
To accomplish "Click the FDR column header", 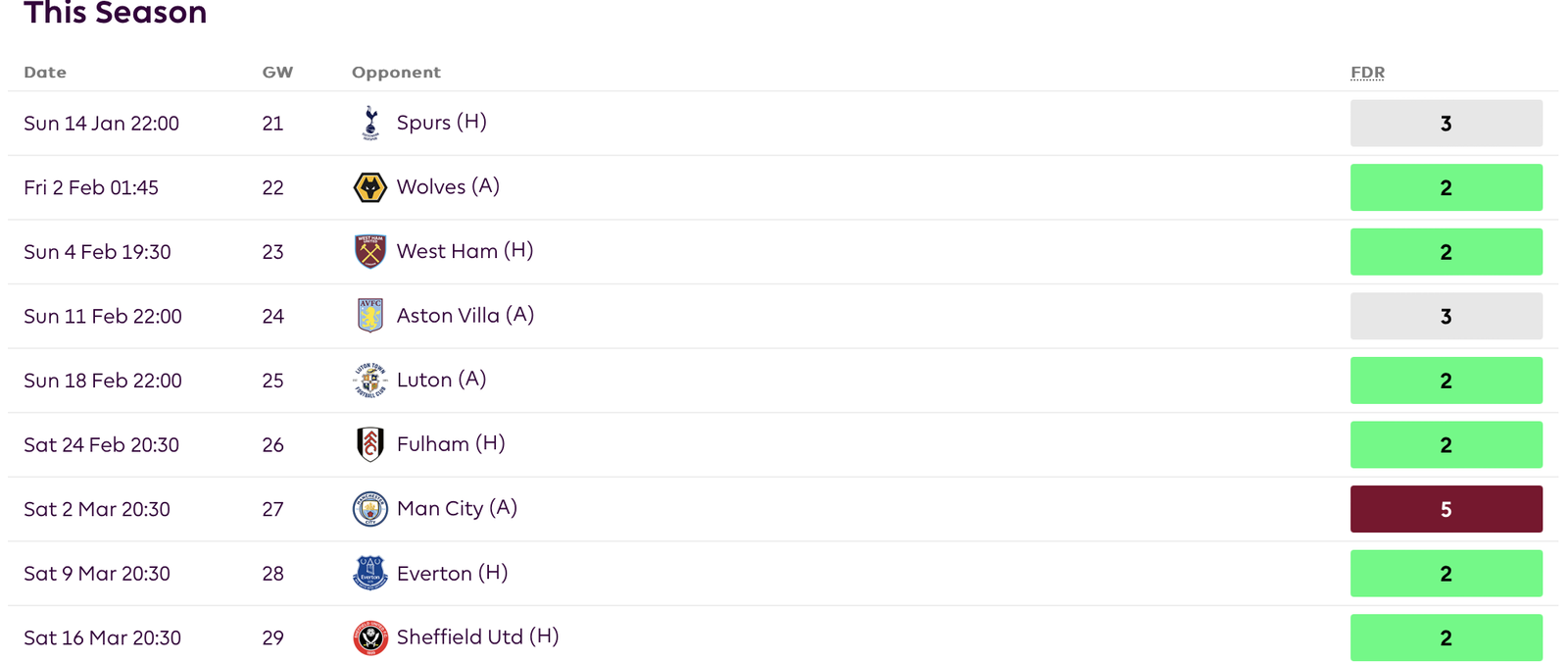I will pyautogui.click(x=1367, y=73).
